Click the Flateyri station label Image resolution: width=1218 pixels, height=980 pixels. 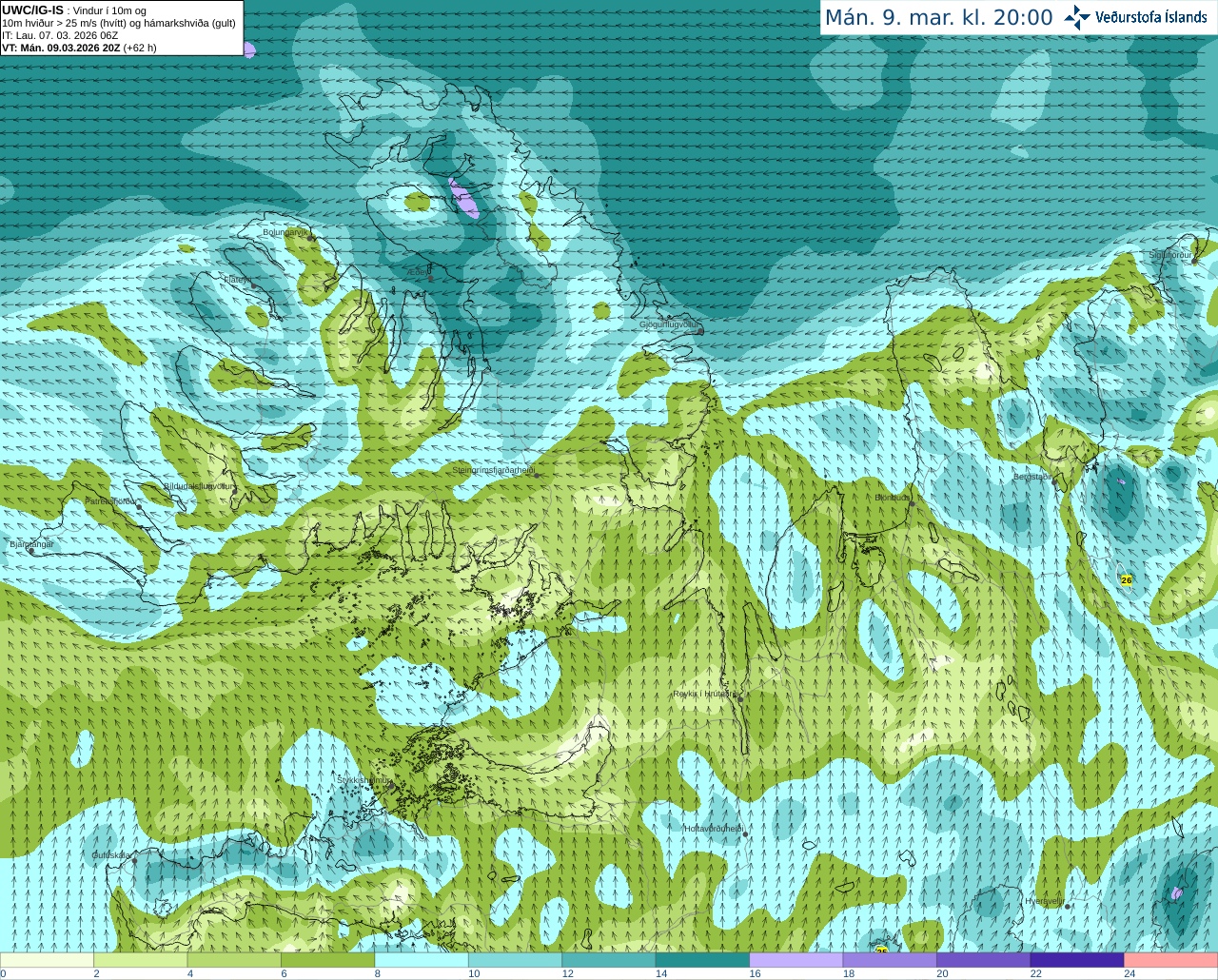point(238,280)
